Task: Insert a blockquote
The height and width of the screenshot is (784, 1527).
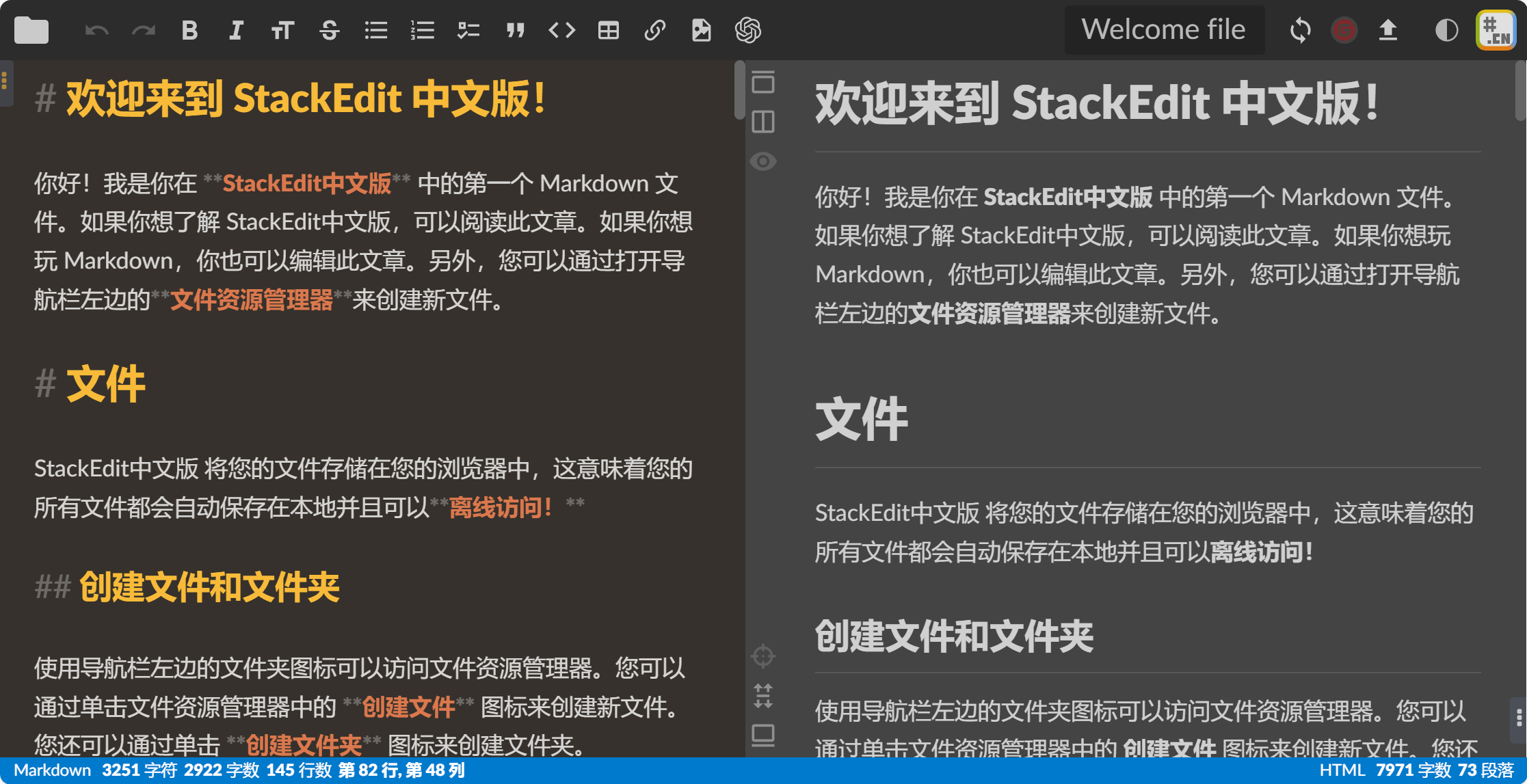Action: coord(516,29)
